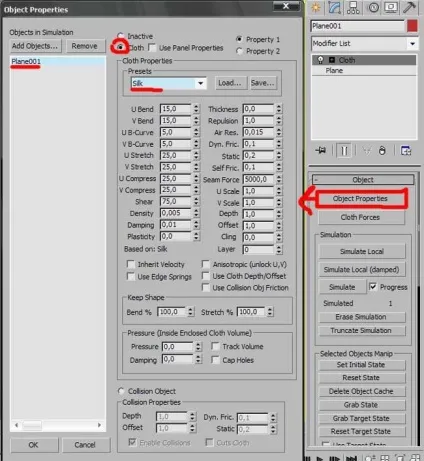Open the Modify command panel tab
The height and width of the screenshot is (461, 424).
tap(334, 7)
